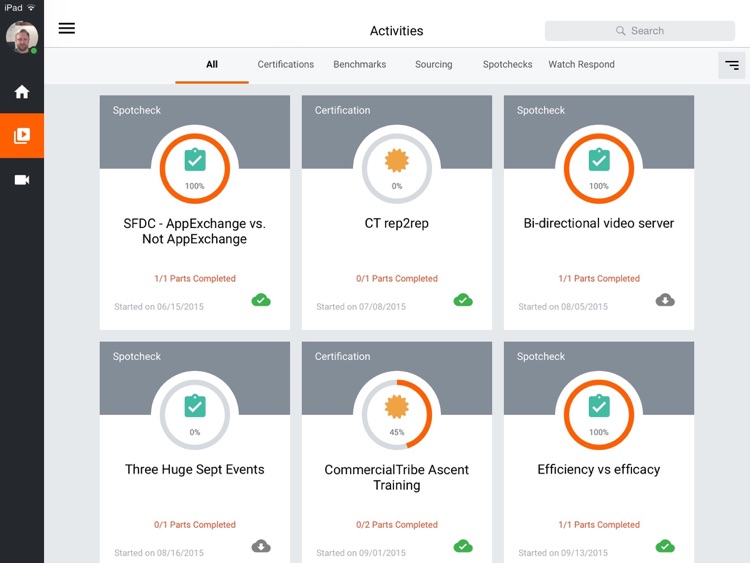The height and width of the screenshot is (563, 750).
Task: Click the search magnifier icon
Action: pos(620,31)
